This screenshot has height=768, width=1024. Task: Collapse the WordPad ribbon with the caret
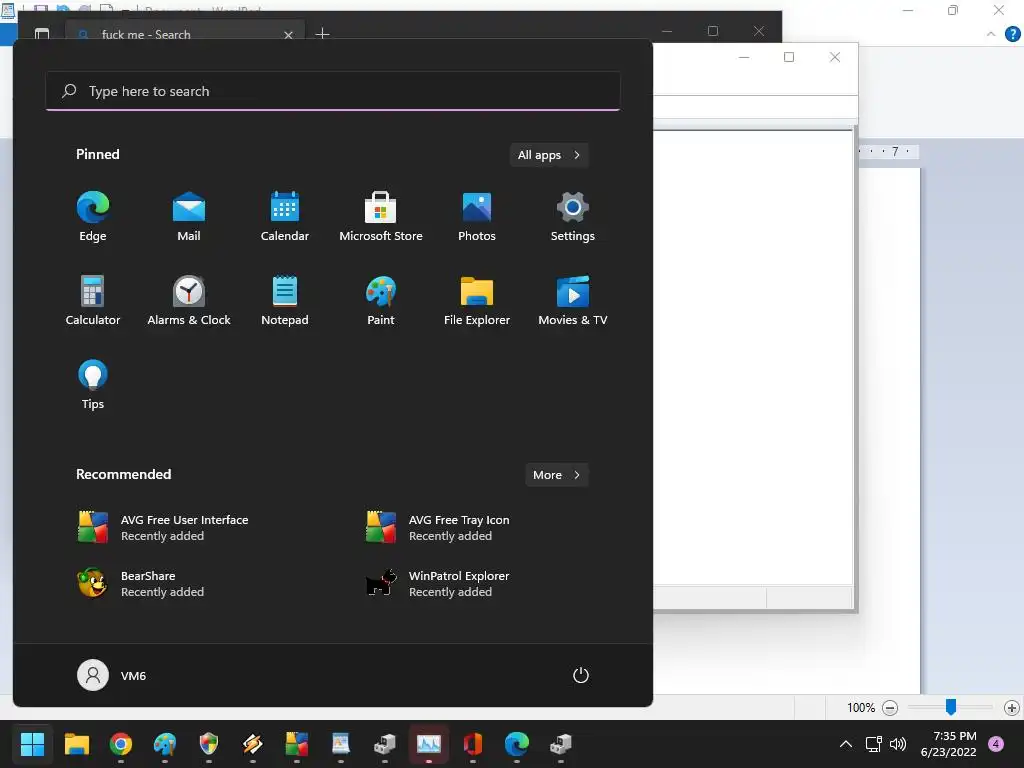[991, 34]
